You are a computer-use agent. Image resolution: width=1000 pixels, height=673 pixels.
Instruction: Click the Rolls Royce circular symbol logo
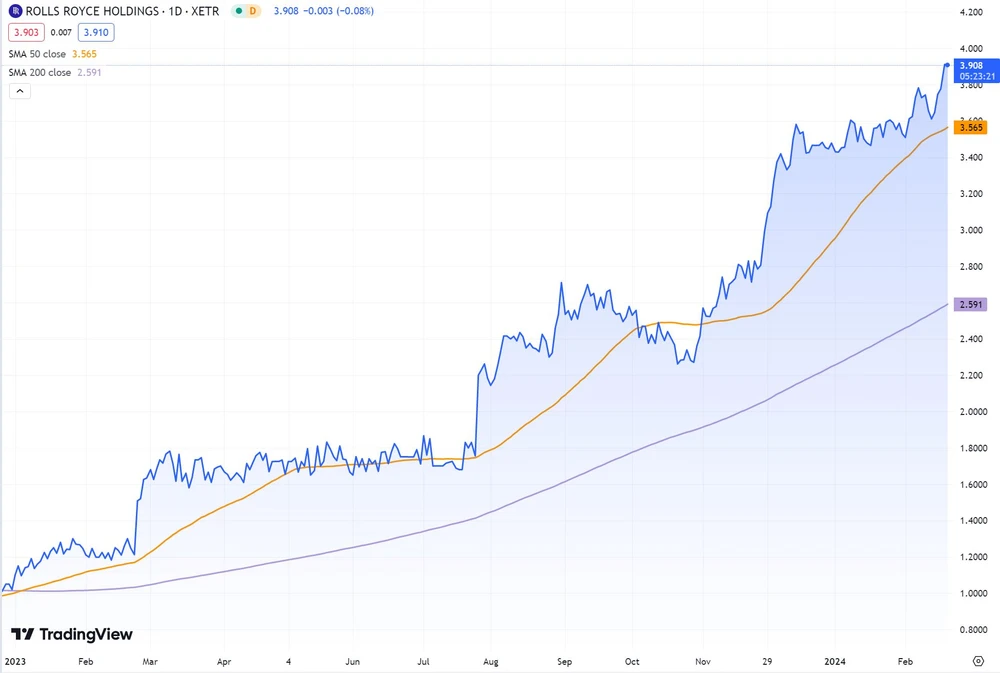coord(14,11)
